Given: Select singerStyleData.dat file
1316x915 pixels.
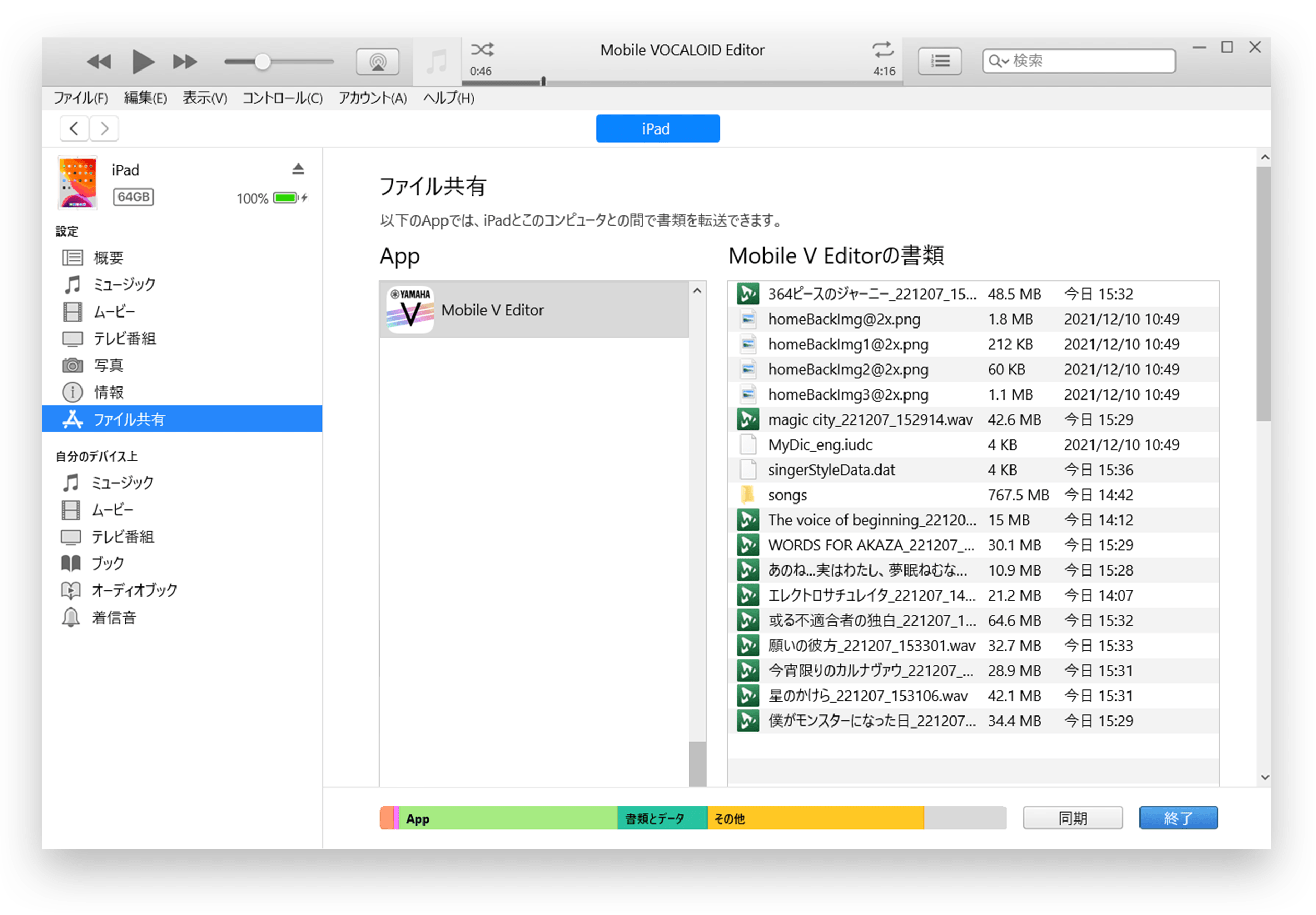Looking at the screenshot, I should (x=973, y=470).
